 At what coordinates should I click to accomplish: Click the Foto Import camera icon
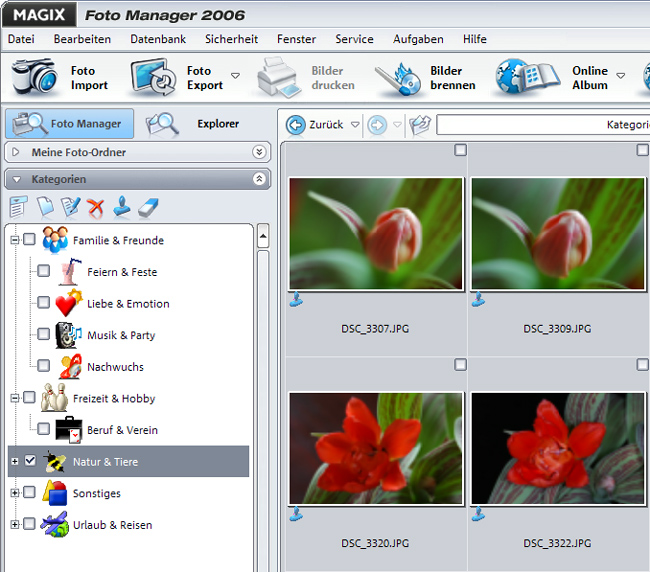point(34,78)
